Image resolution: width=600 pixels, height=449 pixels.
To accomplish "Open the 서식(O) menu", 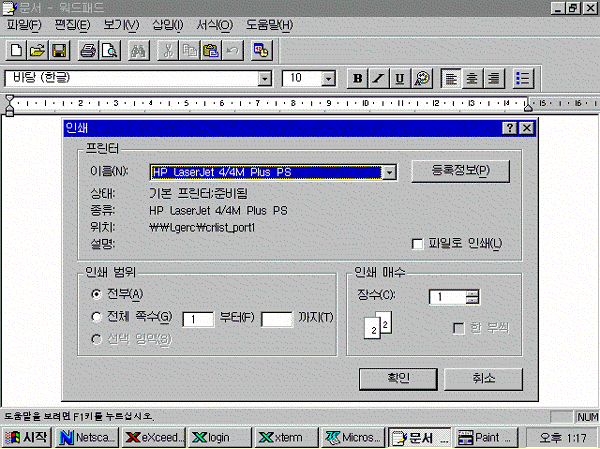I will tap(214, 25).
